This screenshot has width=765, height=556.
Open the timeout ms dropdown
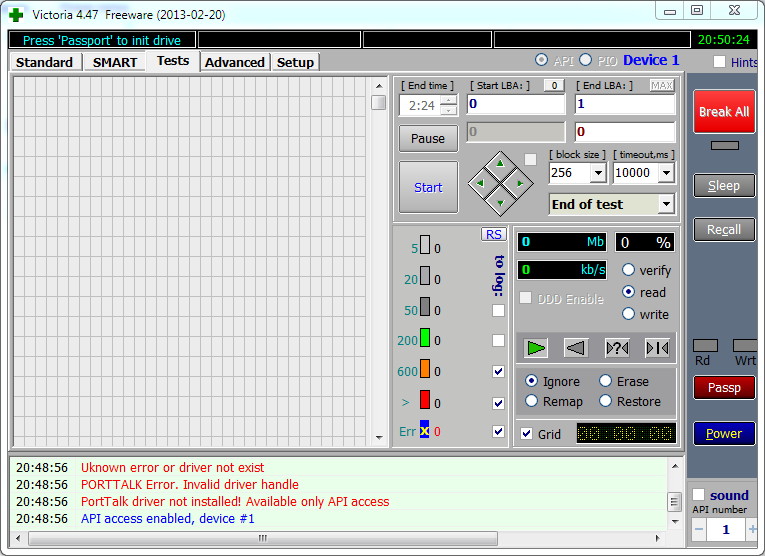pos(666,173)
